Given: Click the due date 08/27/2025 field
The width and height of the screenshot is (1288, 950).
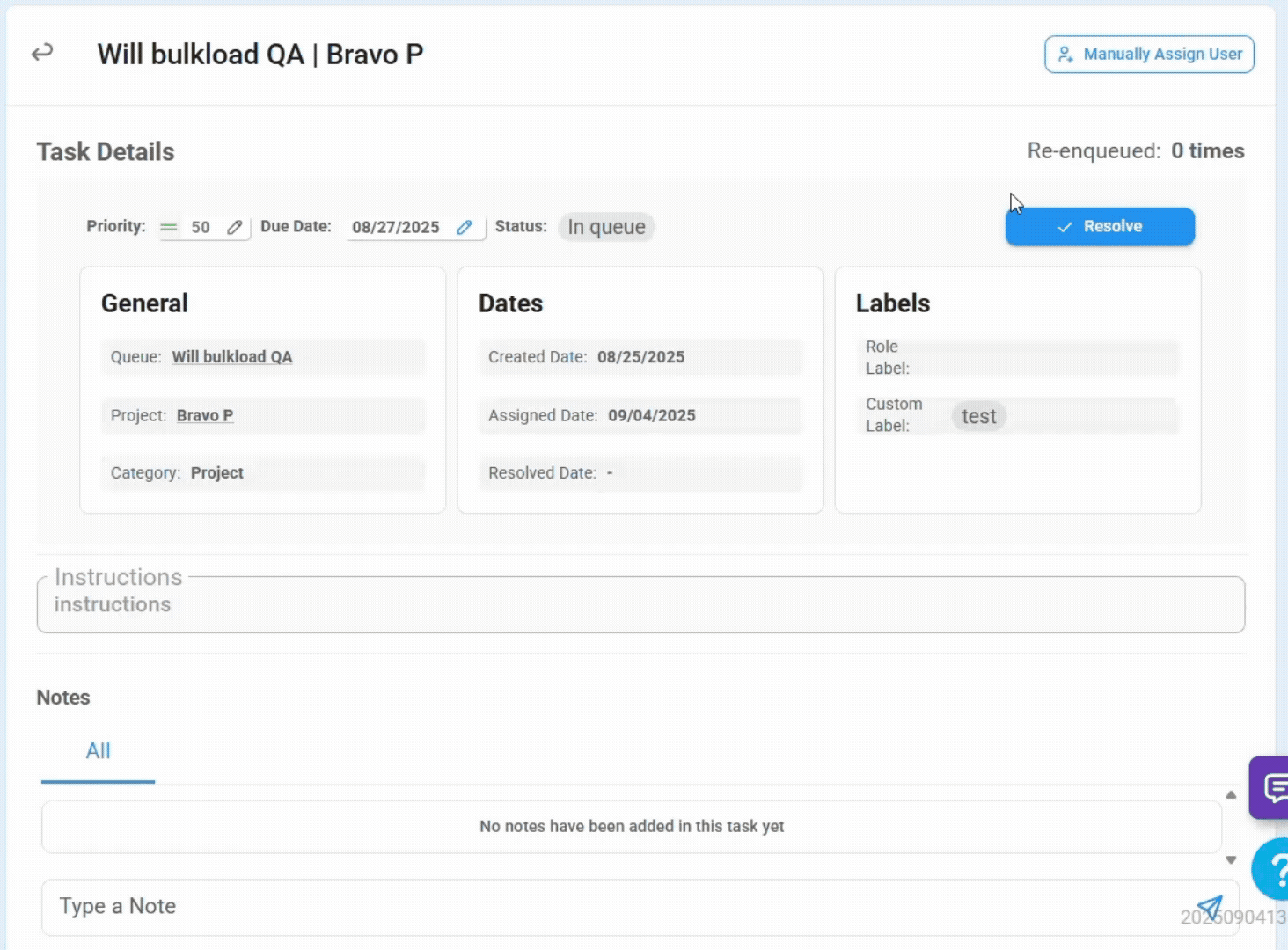Looking at the screenshot, I should (x=396, y=228).
